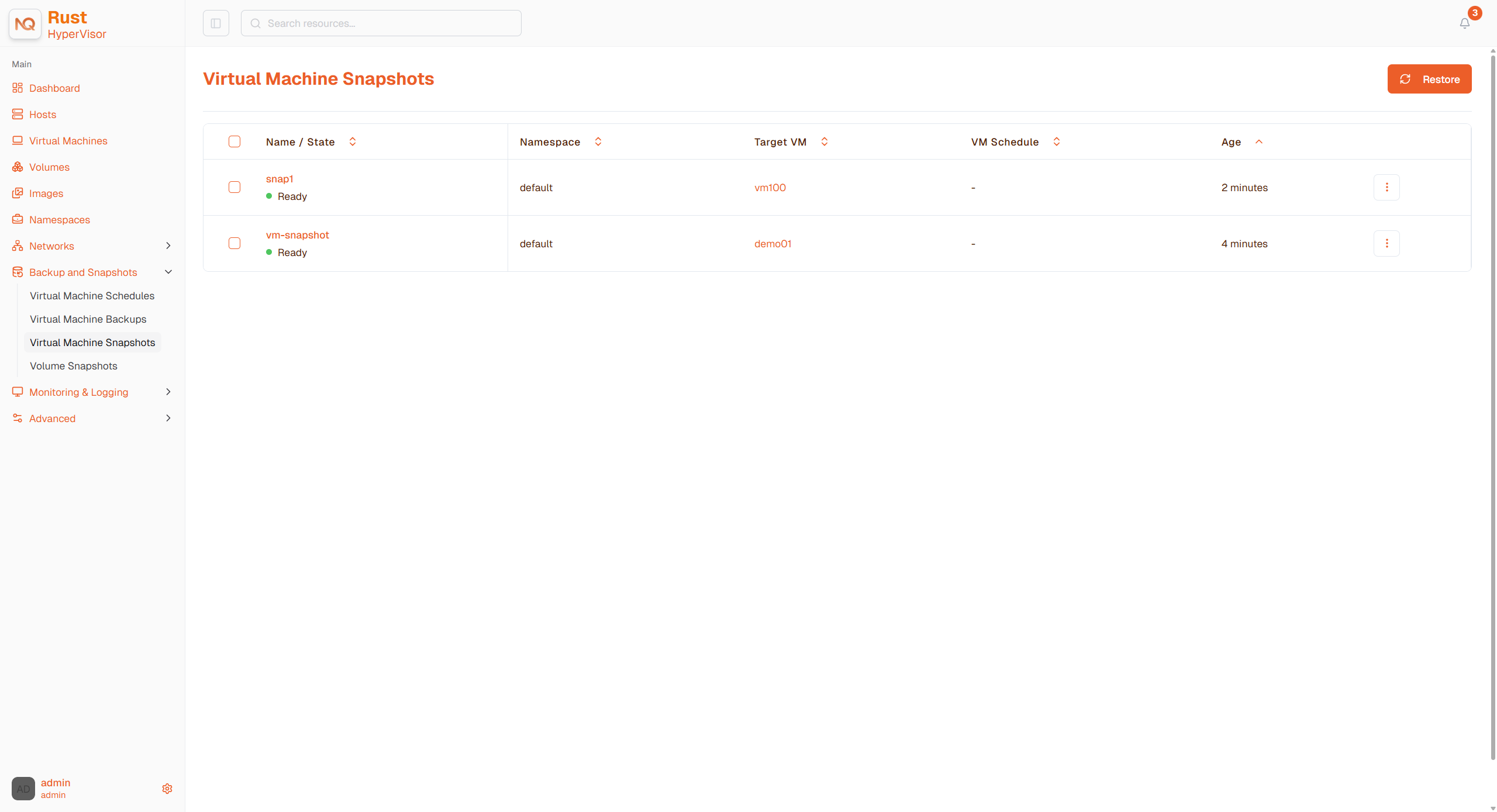Click the Monitoring & Logging monitor icon
1497x812 pixels.
click(x=18, y=392)
